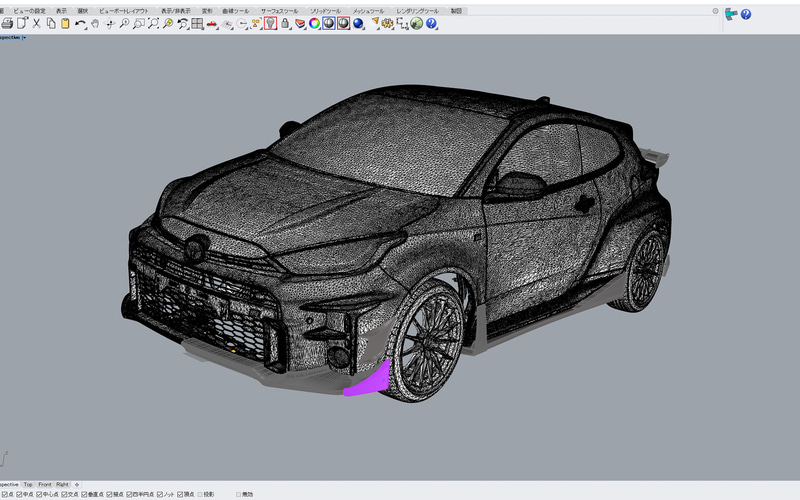Screen dimensions: 800x500
Task: Click the light bulb hide icon
Action: point(270,23)
